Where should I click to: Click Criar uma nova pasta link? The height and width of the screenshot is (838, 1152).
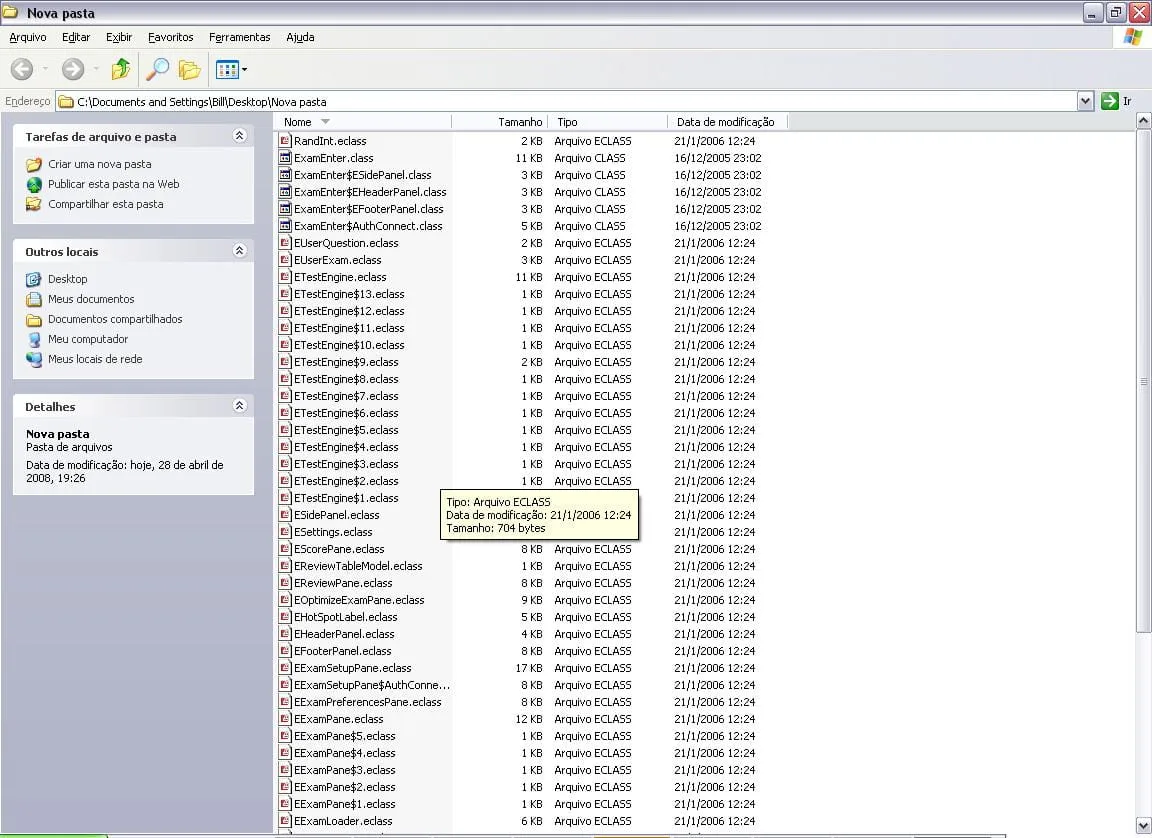(x=100, y=164)
